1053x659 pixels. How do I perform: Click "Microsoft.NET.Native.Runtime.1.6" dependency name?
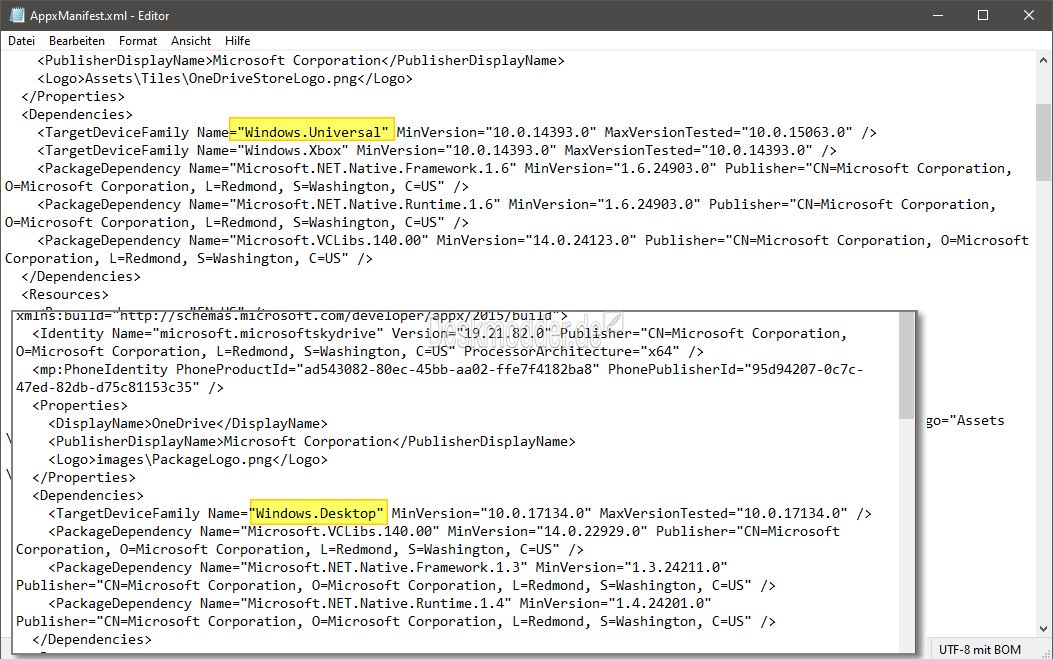point(364,204)
